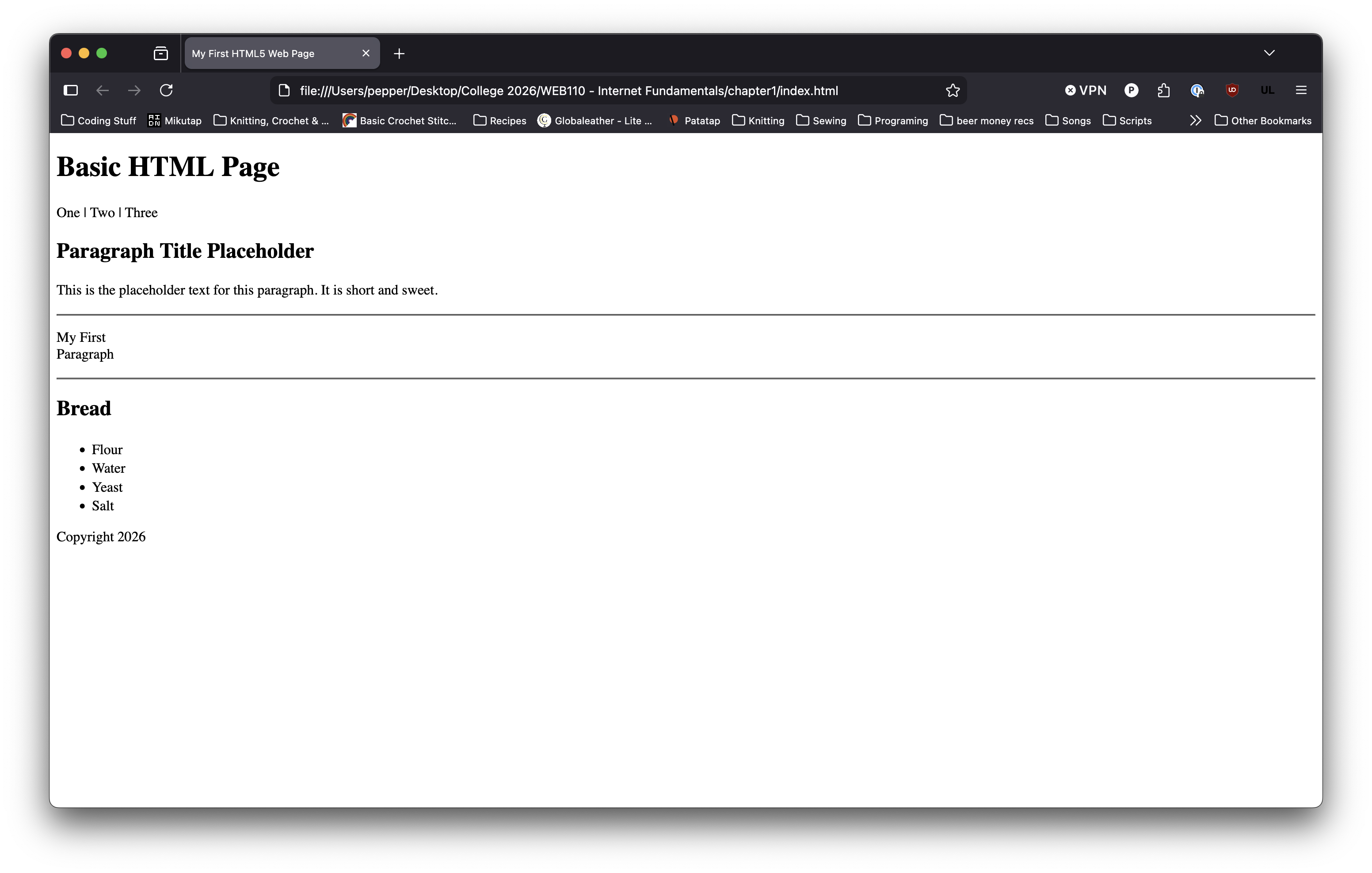Viewport: 1372px width, 873px height.
Task: Click the green fullscreen window button
Action: (x=101, y=53)
